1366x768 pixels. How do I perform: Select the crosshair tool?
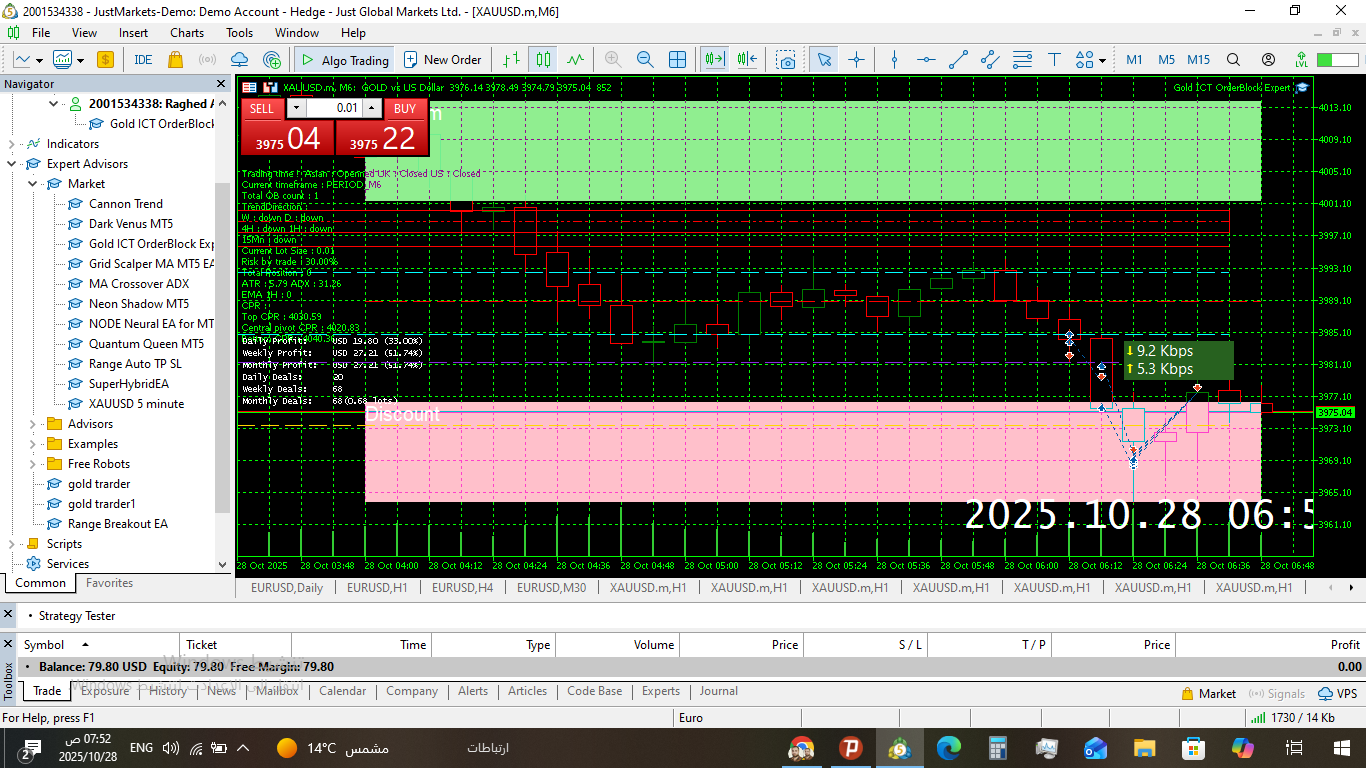[856, 60]
